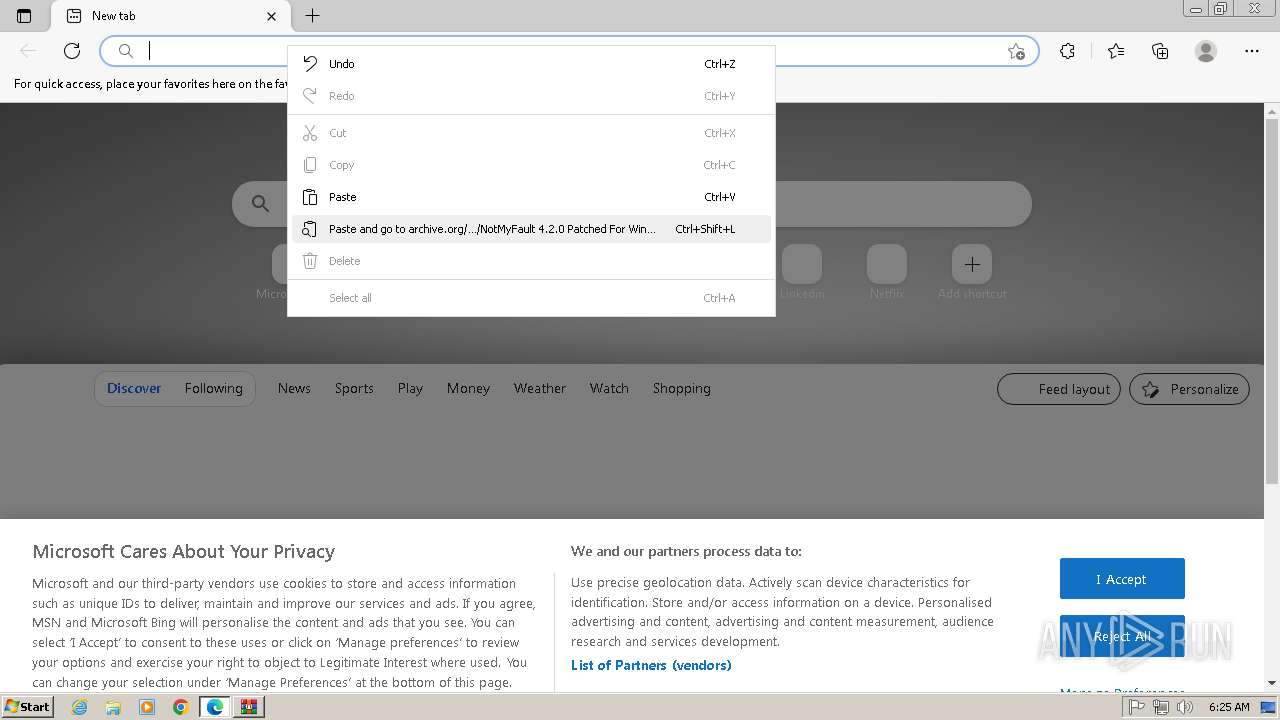This screenshot has width=1280, height=720.
Task: Select the New tab title
Action: [113, 16]
